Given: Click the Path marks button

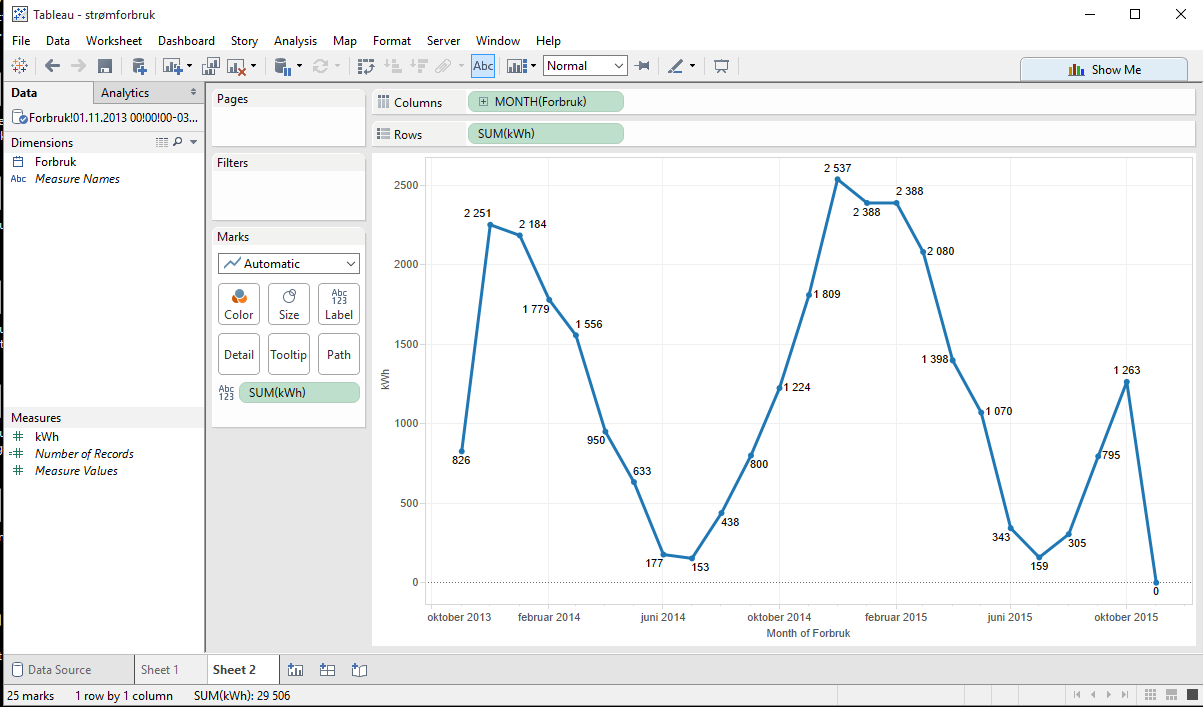Looking at the screenshot, I should click(x=339, y=354).
